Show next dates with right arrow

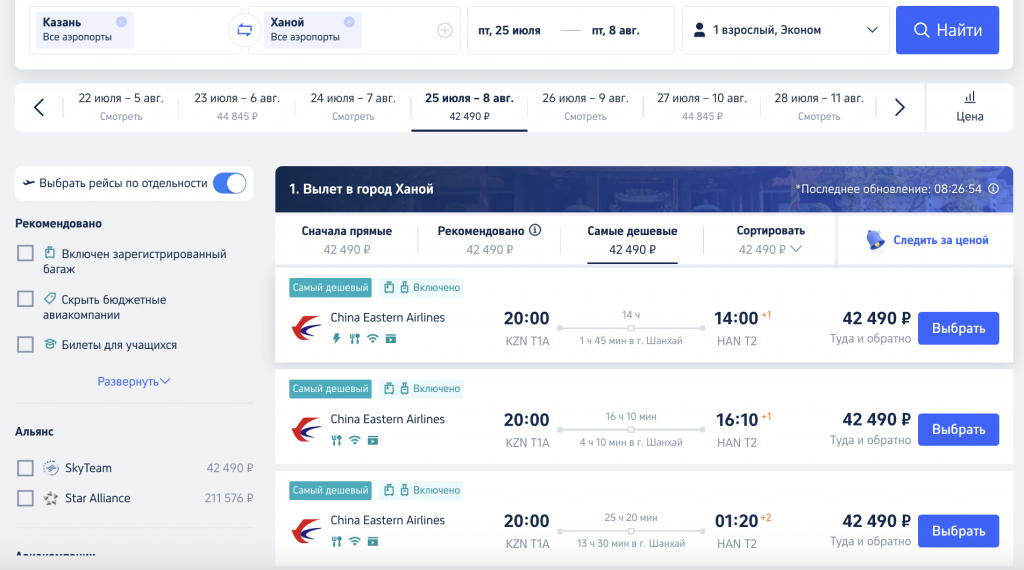tap(899, 107)
